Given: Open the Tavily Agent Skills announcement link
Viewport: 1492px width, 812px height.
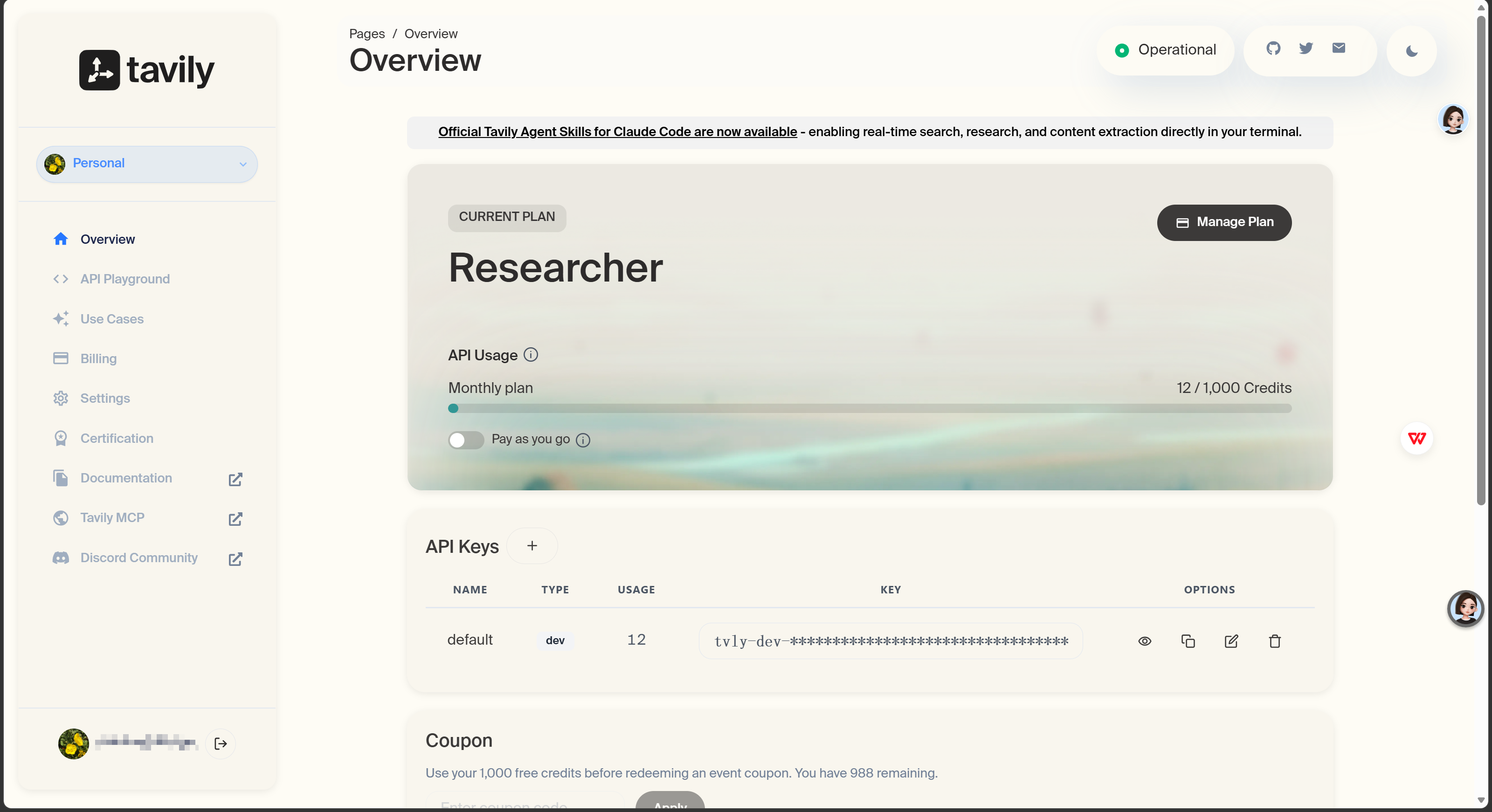Looking at the screenshot, I should pos(617,132).
